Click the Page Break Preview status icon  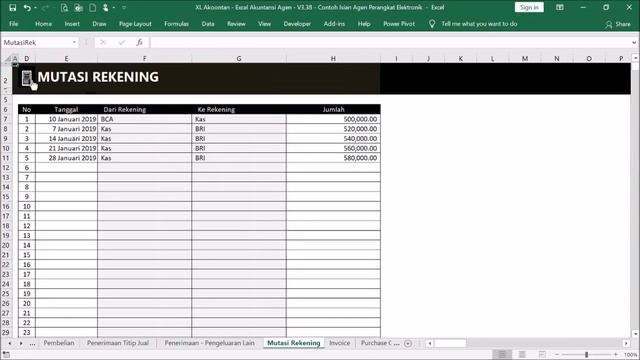(x=542, y=354)
